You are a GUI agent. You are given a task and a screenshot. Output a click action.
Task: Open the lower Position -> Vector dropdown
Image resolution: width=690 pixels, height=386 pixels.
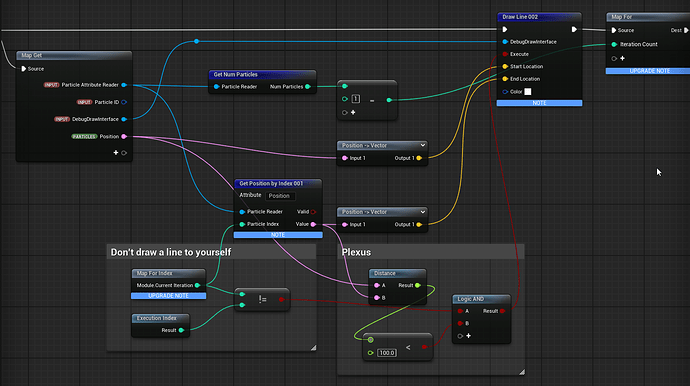point(422,212)
